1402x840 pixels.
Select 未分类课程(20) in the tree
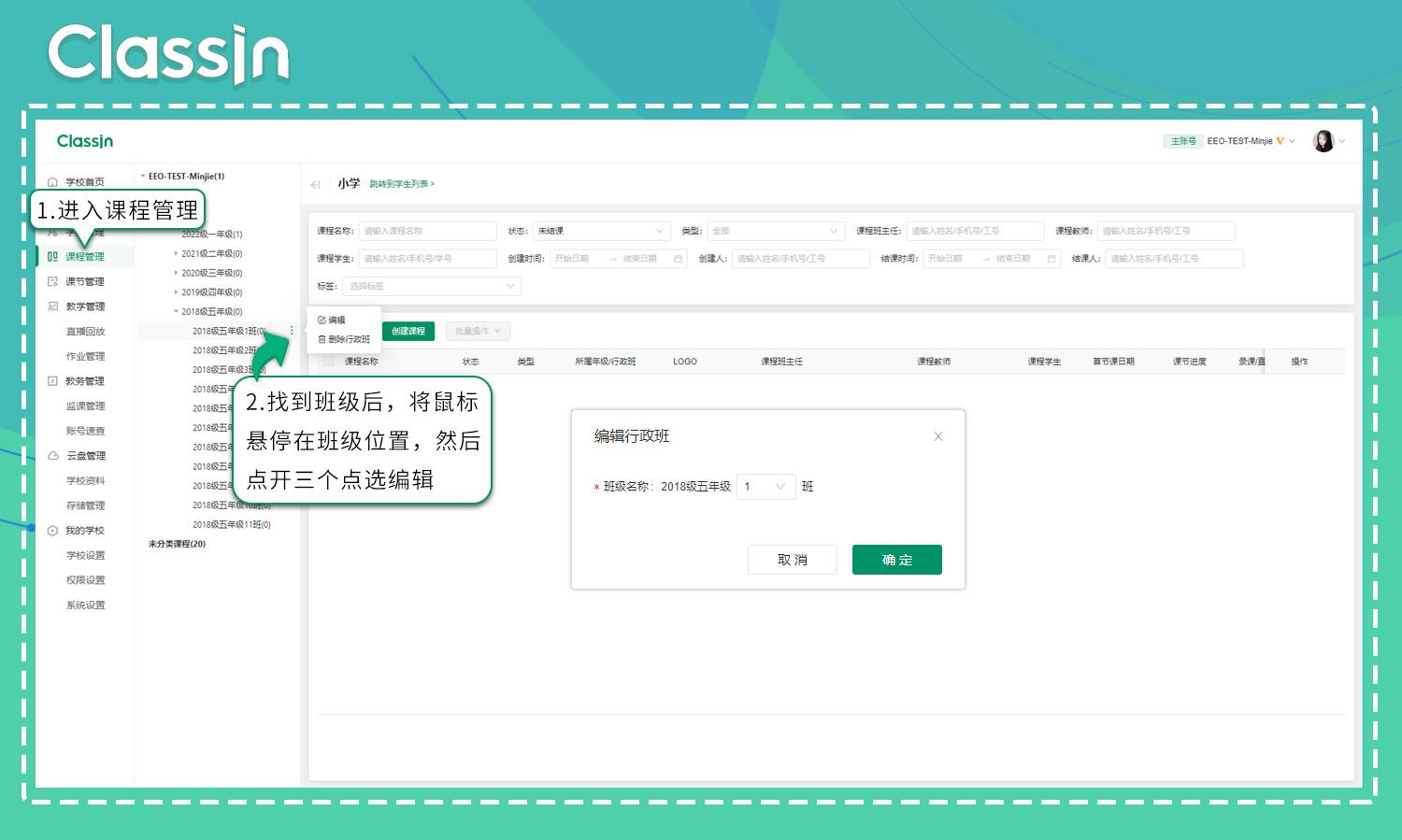tap(177, 544)
